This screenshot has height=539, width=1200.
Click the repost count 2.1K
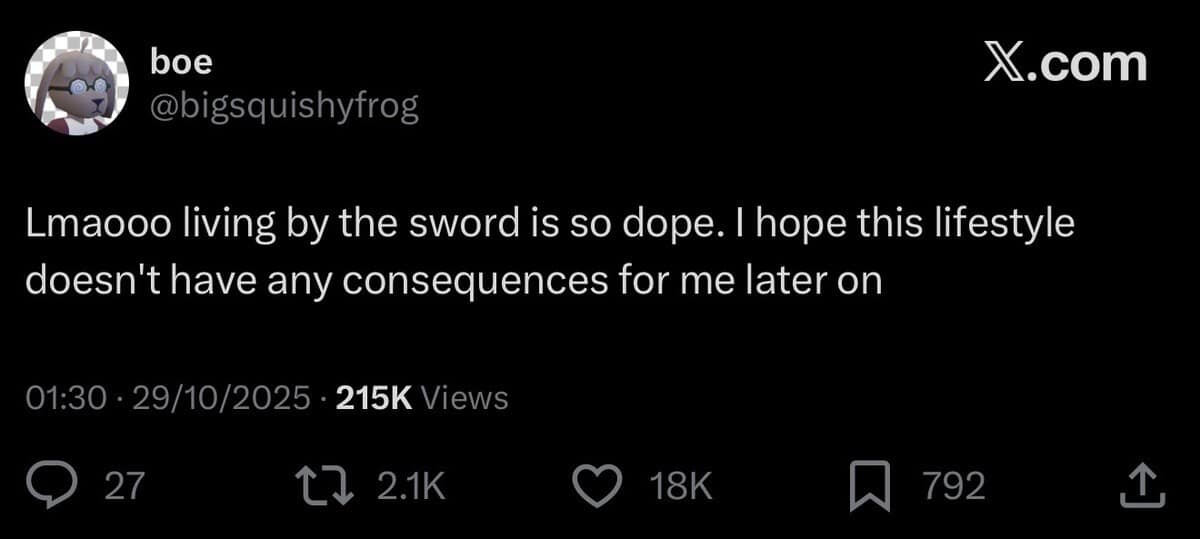[x=410, y=486]
